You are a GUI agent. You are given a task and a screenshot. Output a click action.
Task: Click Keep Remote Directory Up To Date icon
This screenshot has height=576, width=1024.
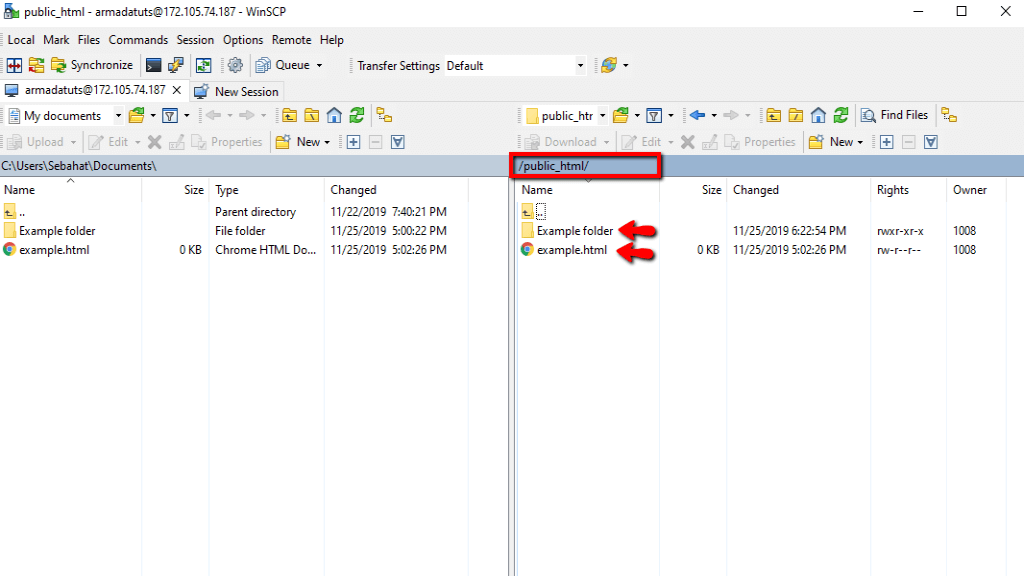pyautogui.click(x=204, y=65)
